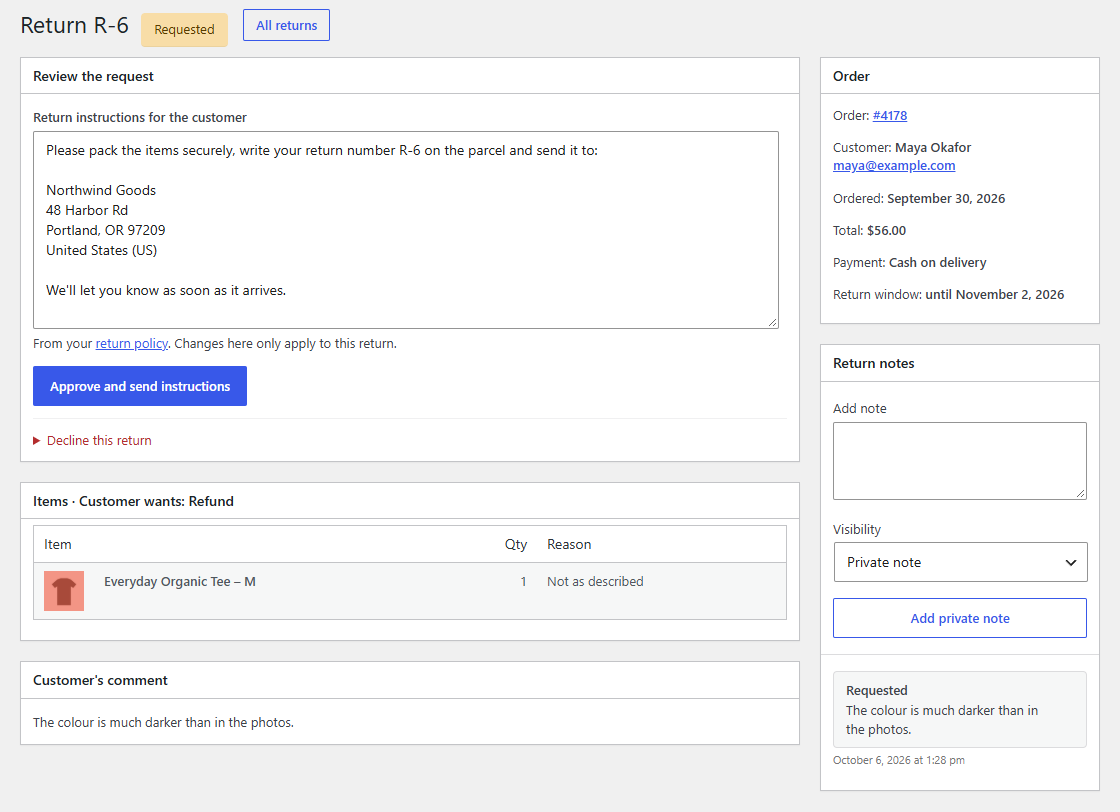The width and height of the screenshot is (1120, 812).
Task: Click the Requested note entry in Return notes
Action: click(x=959, y=709)
